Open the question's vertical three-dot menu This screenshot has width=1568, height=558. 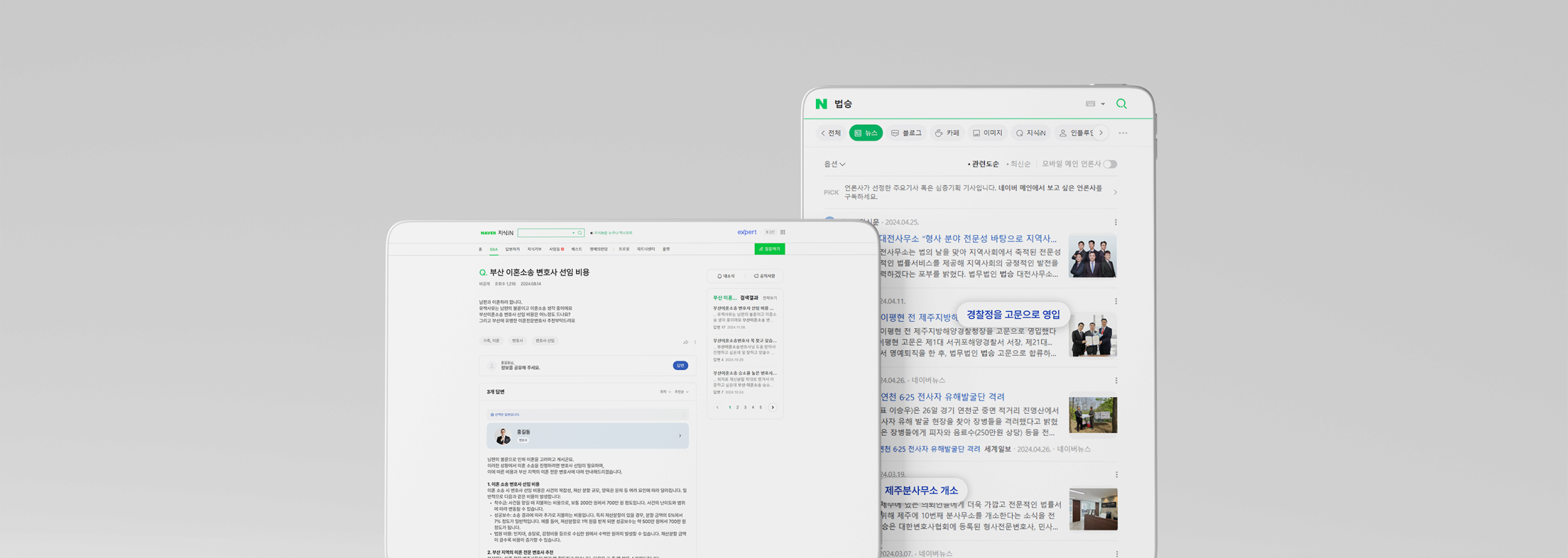pos(695,342)
